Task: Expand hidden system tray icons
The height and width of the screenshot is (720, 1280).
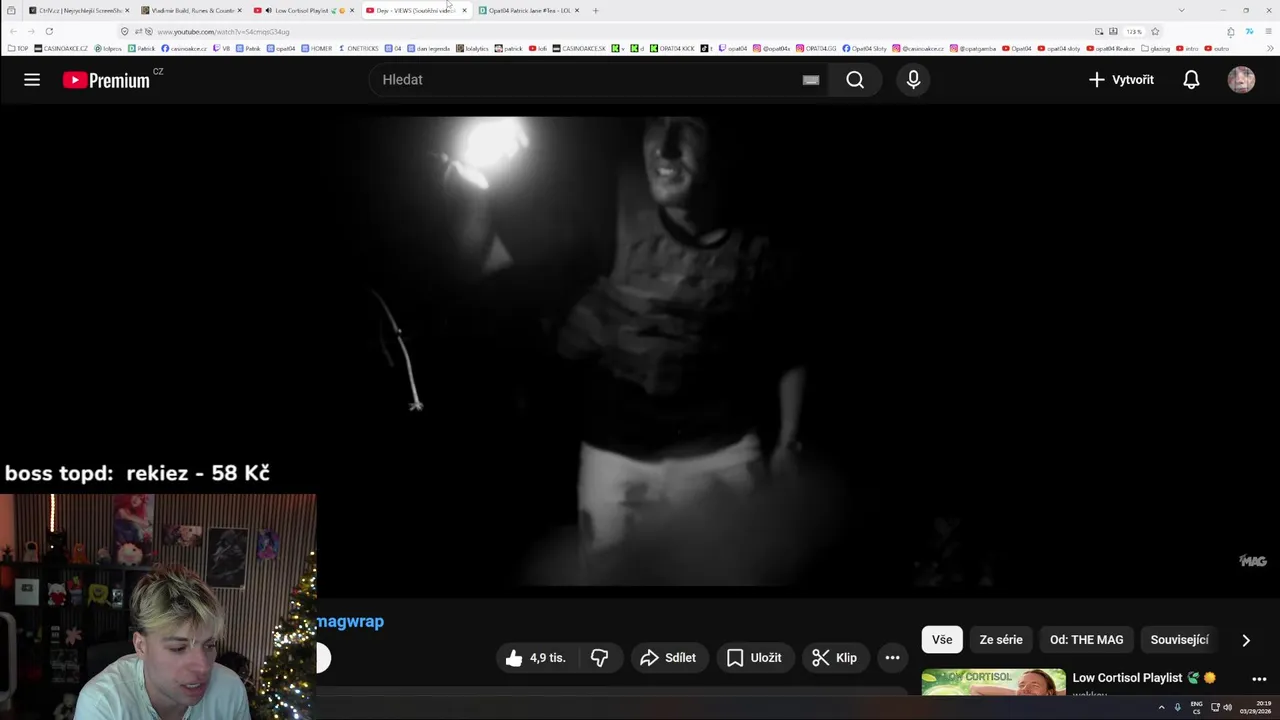Action: pyautogui.click(x=1161, y=708)
